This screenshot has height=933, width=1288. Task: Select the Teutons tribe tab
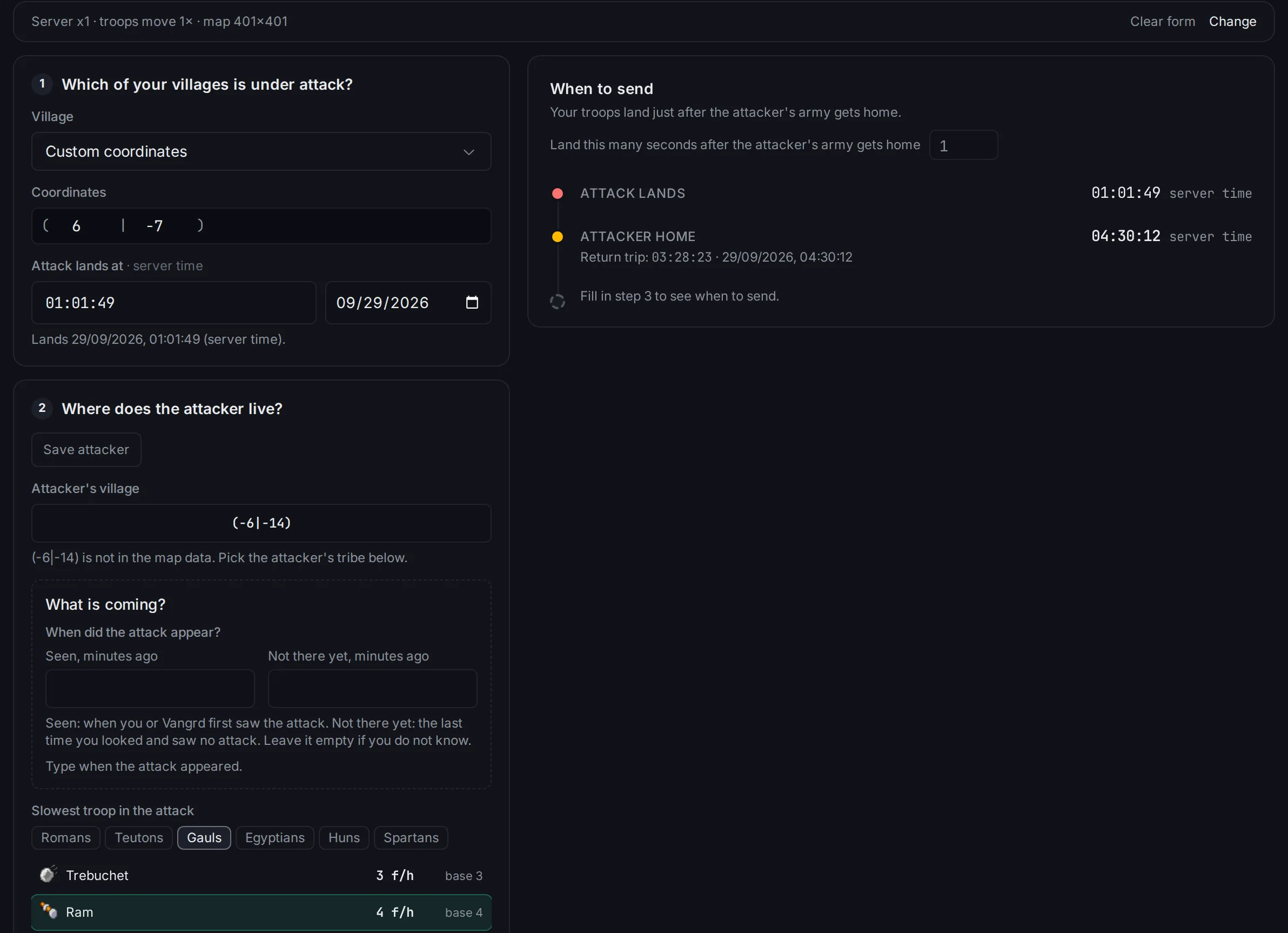[138, 837]
